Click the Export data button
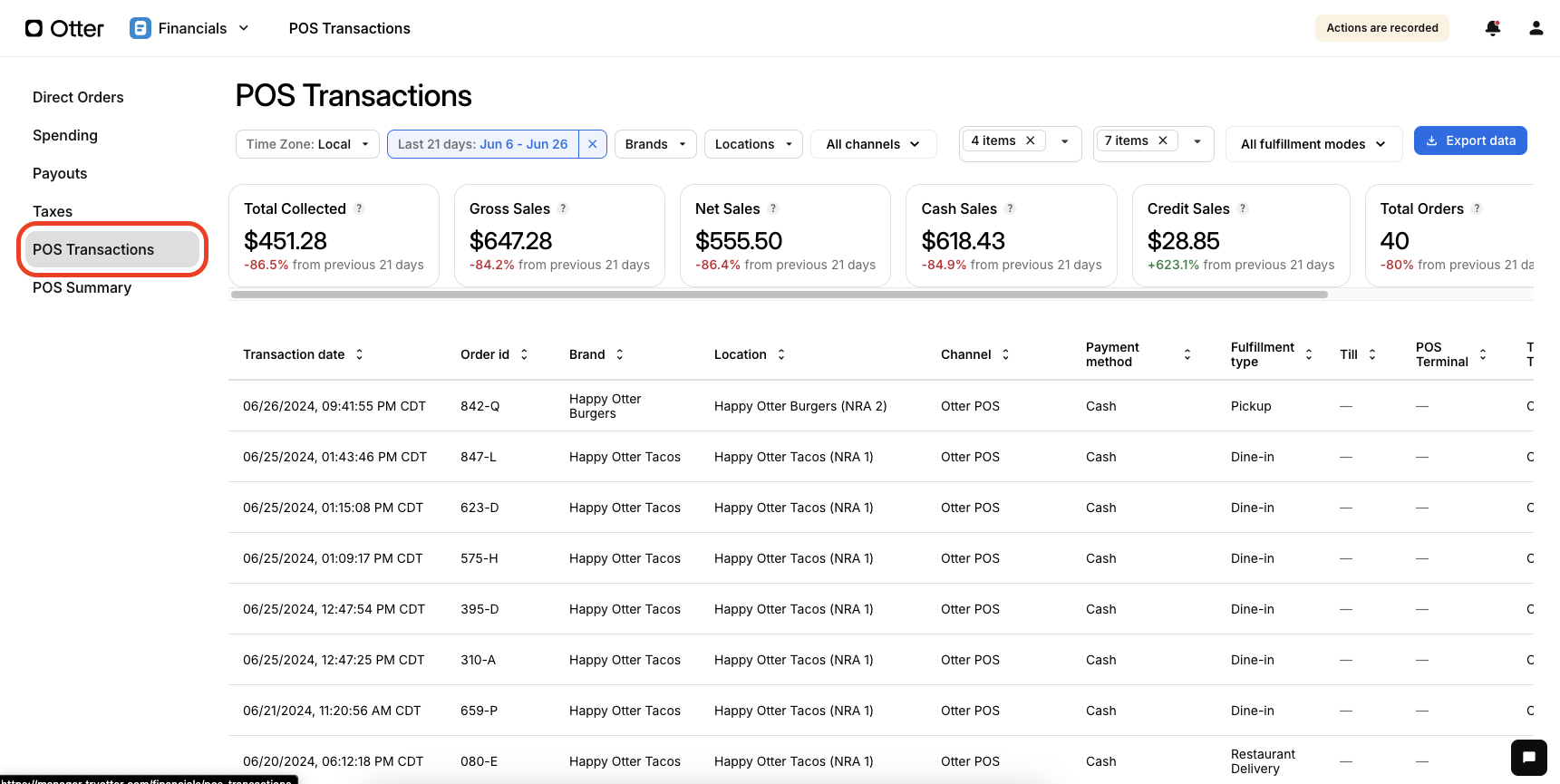Screen dimensions: 1560x784 pos(1469,140)
